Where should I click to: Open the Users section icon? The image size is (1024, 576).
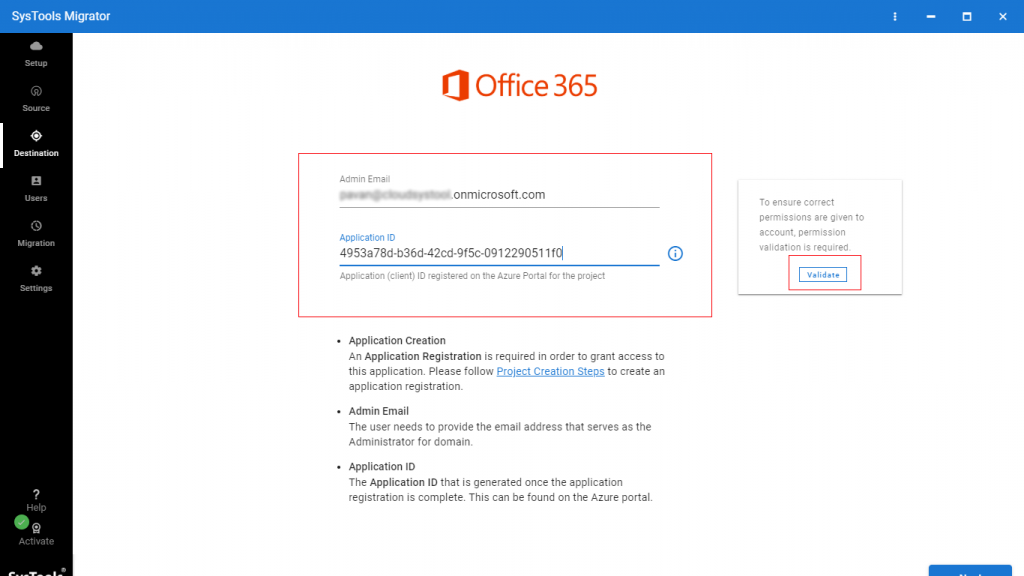click(36, 181)
